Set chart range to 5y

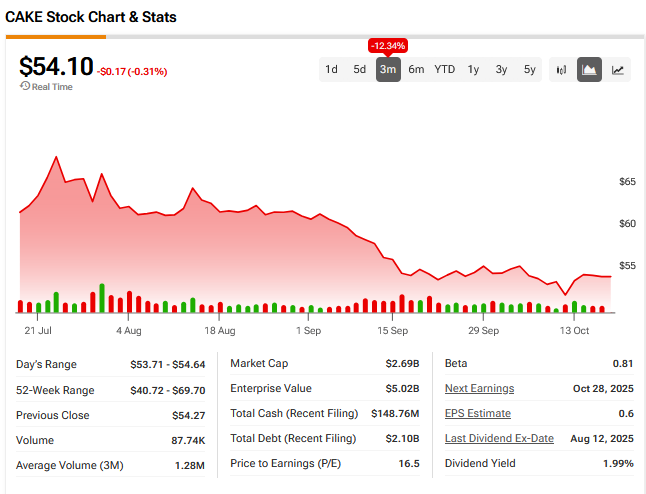pyautogui.click(x=530, y=70)
